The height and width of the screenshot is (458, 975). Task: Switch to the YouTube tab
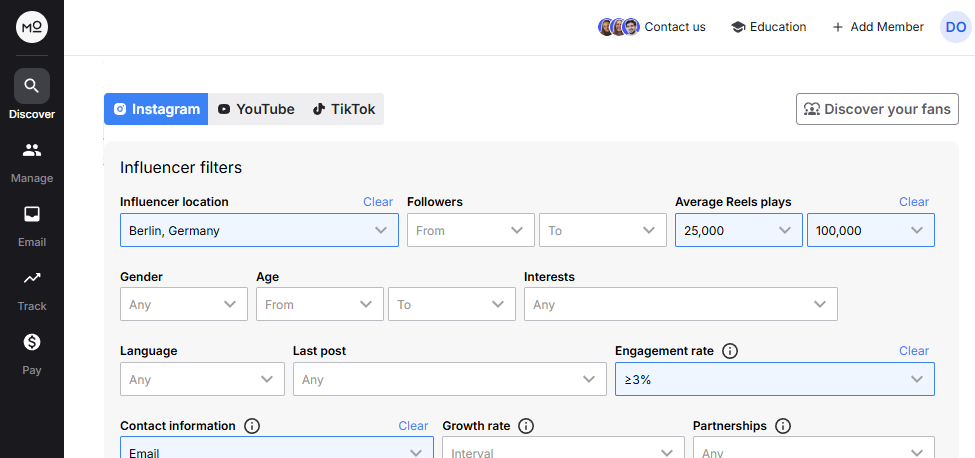point(256,109)
